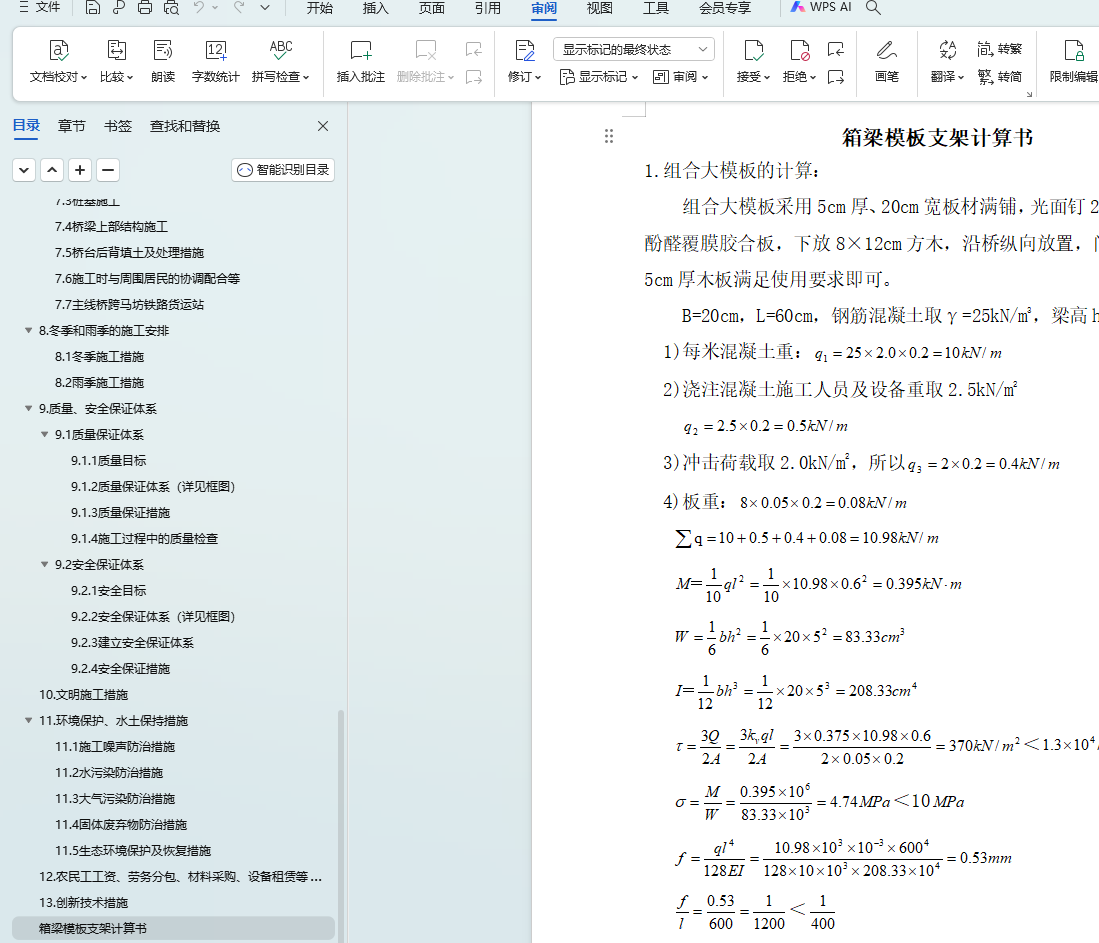Viewport: 1099px width, 943px height.
Task: Switch to the 视图 ribbon tab
Action: tap(599, 8)
